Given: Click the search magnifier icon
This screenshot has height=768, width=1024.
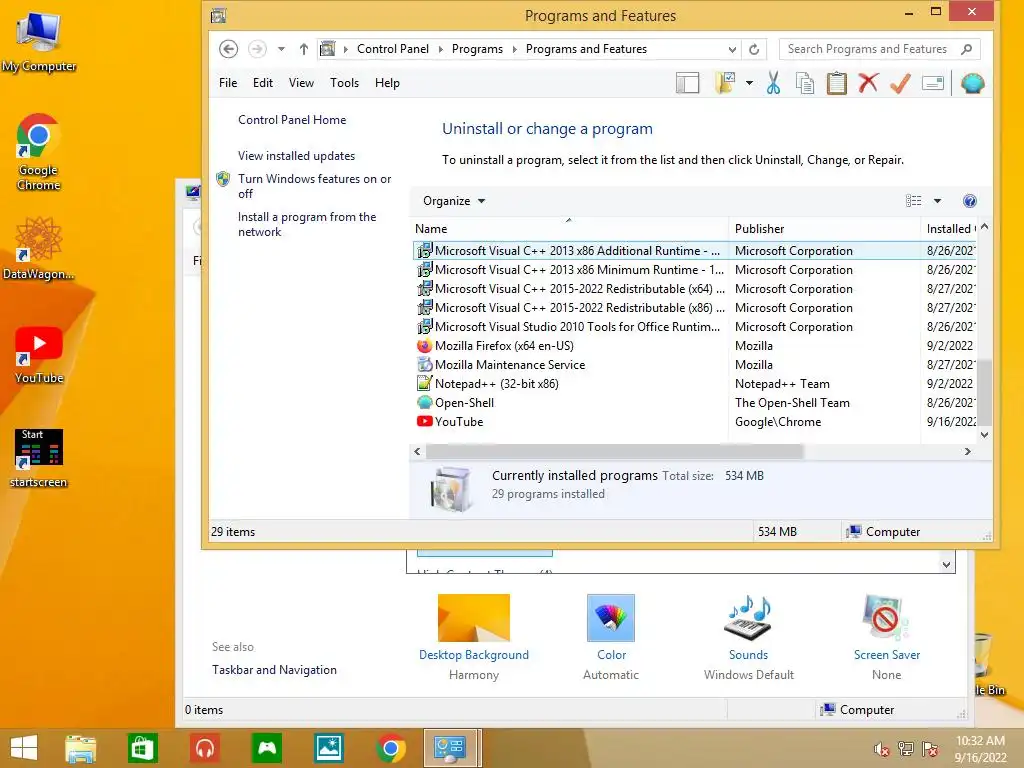Looking at the screenshot, I should 967,49.
